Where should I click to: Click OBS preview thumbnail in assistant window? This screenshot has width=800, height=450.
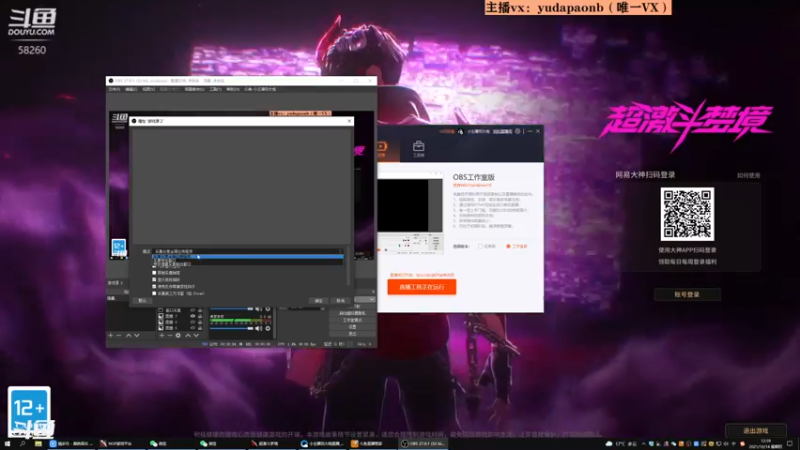(410, 213)
